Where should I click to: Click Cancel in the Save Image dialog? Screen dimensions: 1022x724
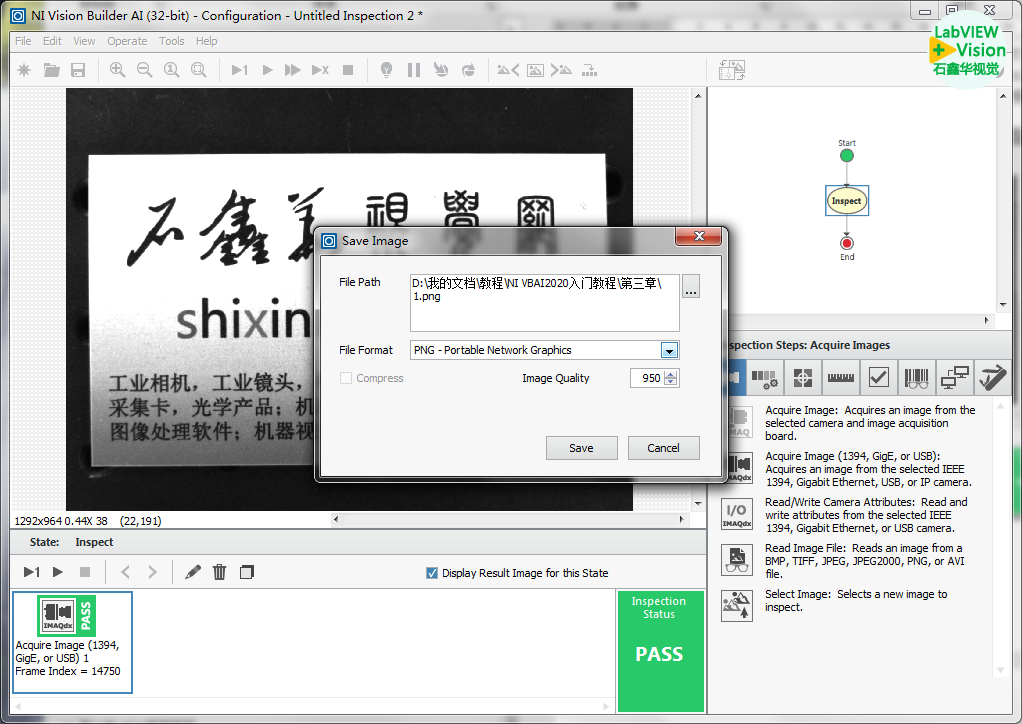pyautogui.click(x=663, y=448)
